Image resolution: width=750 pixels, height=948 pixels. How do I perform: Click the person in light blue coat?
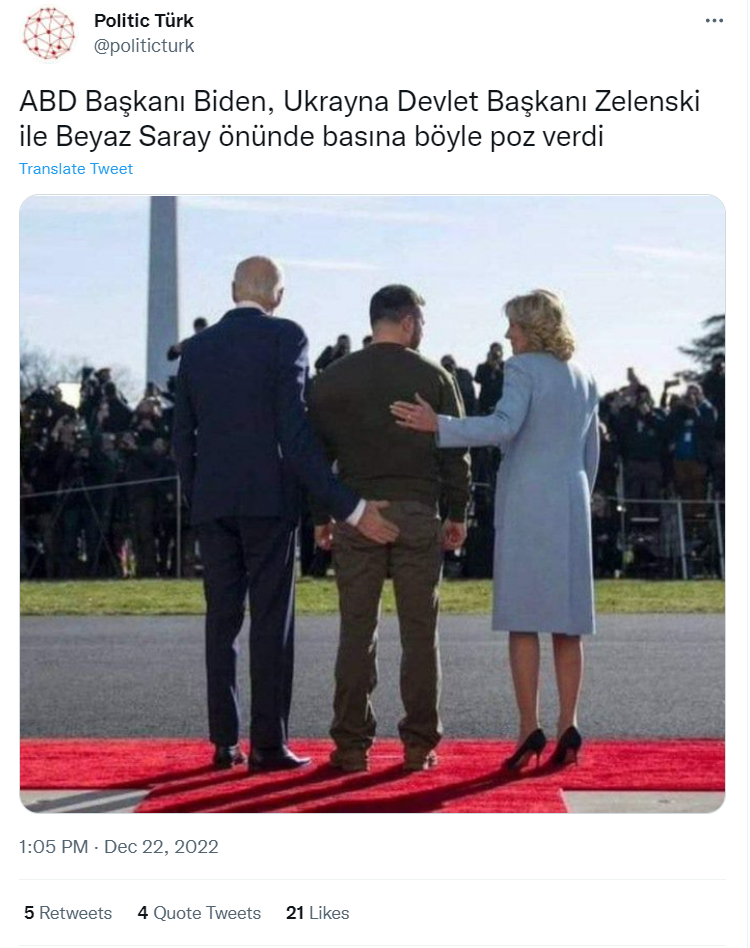[532, 520]
